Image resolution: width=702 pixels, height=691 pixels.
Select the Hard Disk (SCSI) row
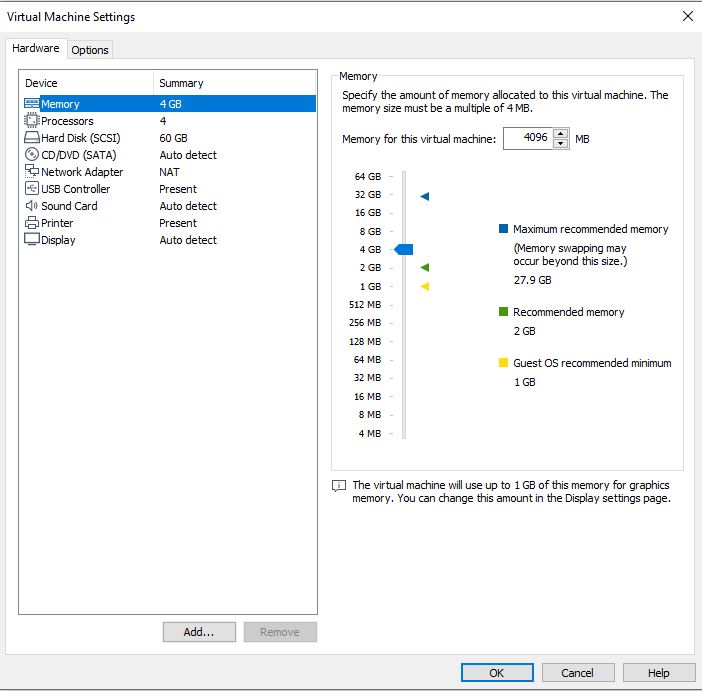click(170, 138)
